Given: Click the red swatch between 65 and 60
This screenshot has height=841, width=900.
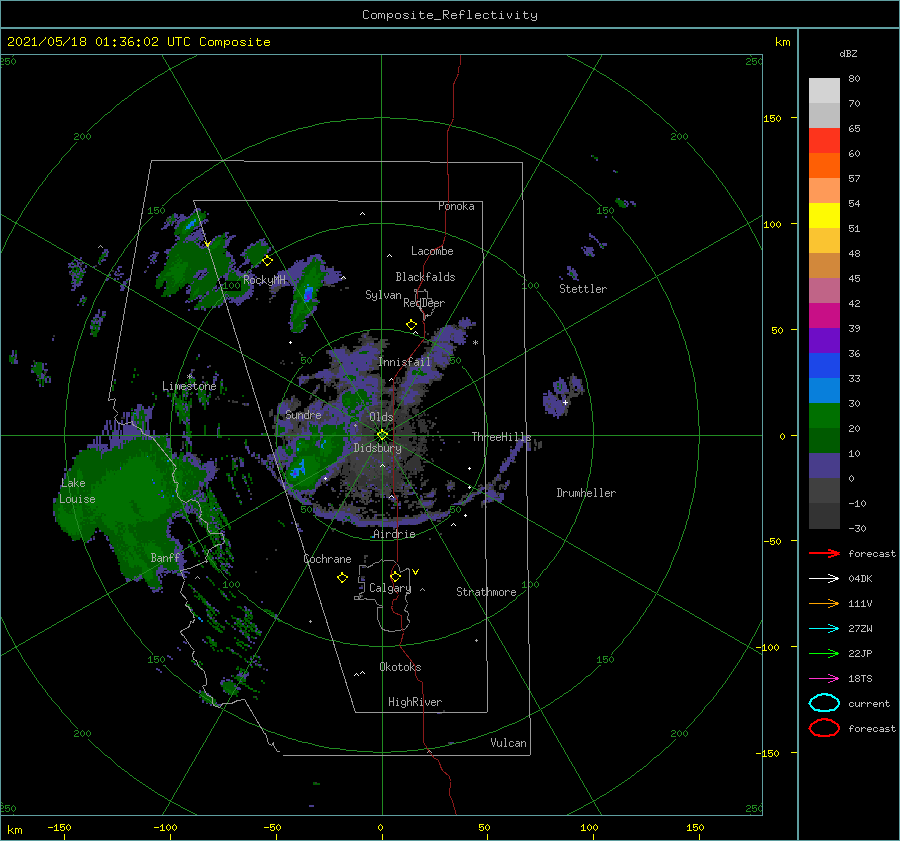Looking at the screenshot, I should (x=824, y=141).
